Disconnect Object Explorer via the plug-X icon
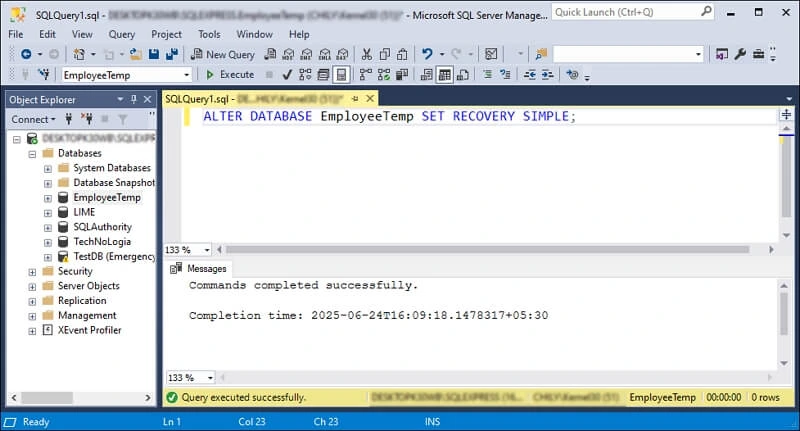The height and width of the screenshot is (431, 800). (x=87, y=119)
